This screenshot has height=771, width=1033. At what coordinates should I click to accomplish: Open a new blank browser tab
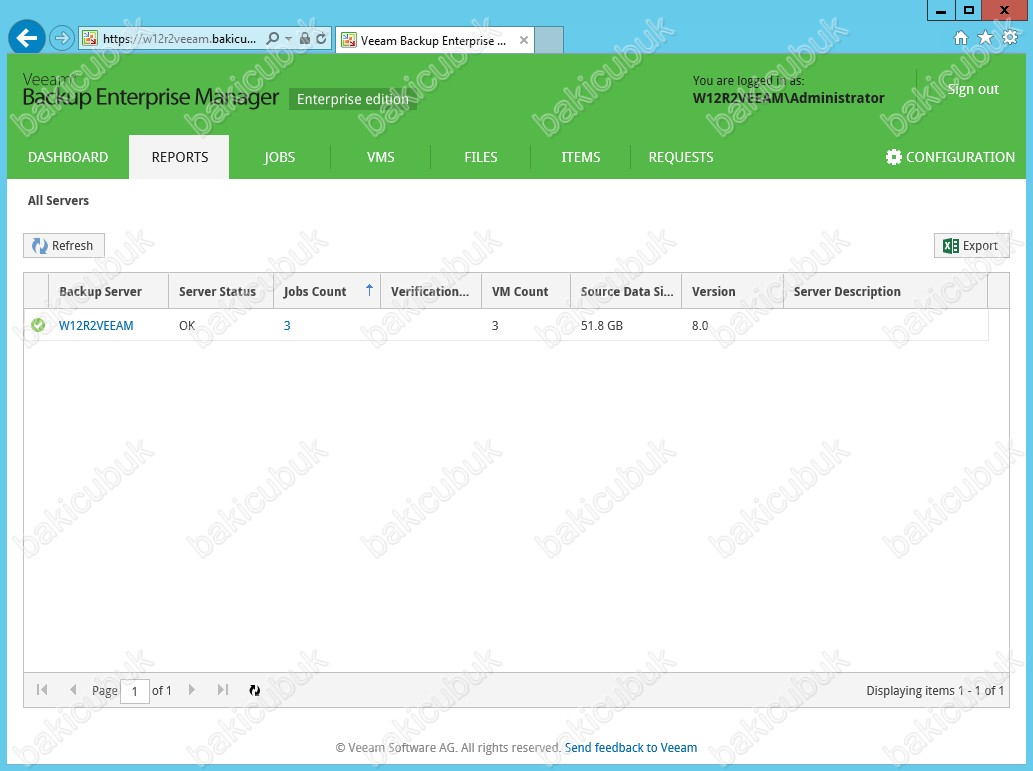549,40
